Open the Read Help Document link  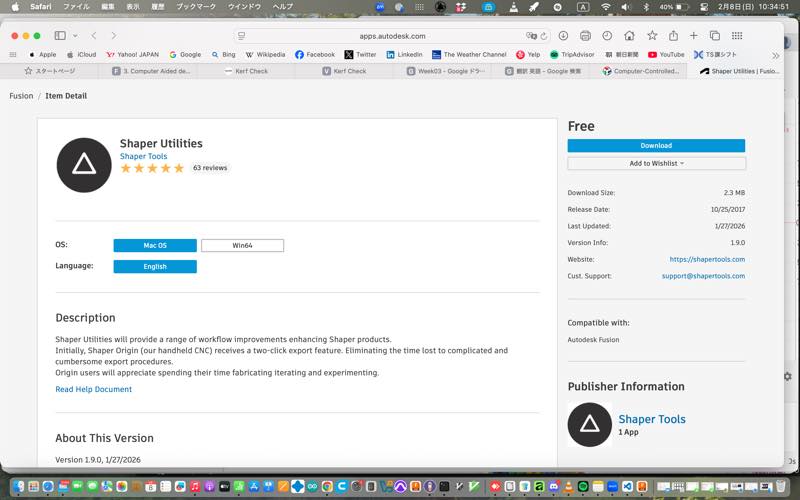point(93,389)
